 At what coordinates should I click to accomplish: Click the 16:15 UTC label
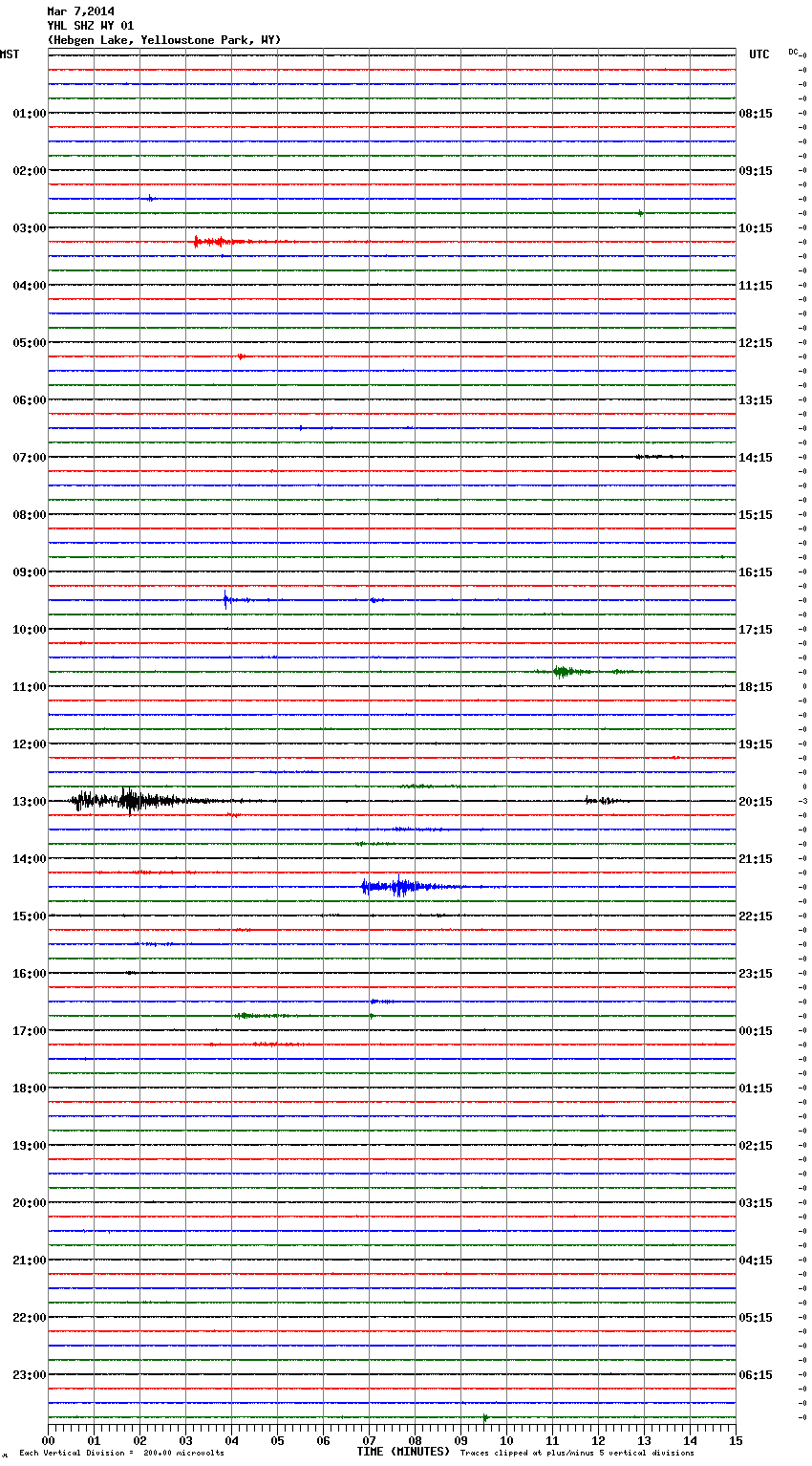pos(756,572)
